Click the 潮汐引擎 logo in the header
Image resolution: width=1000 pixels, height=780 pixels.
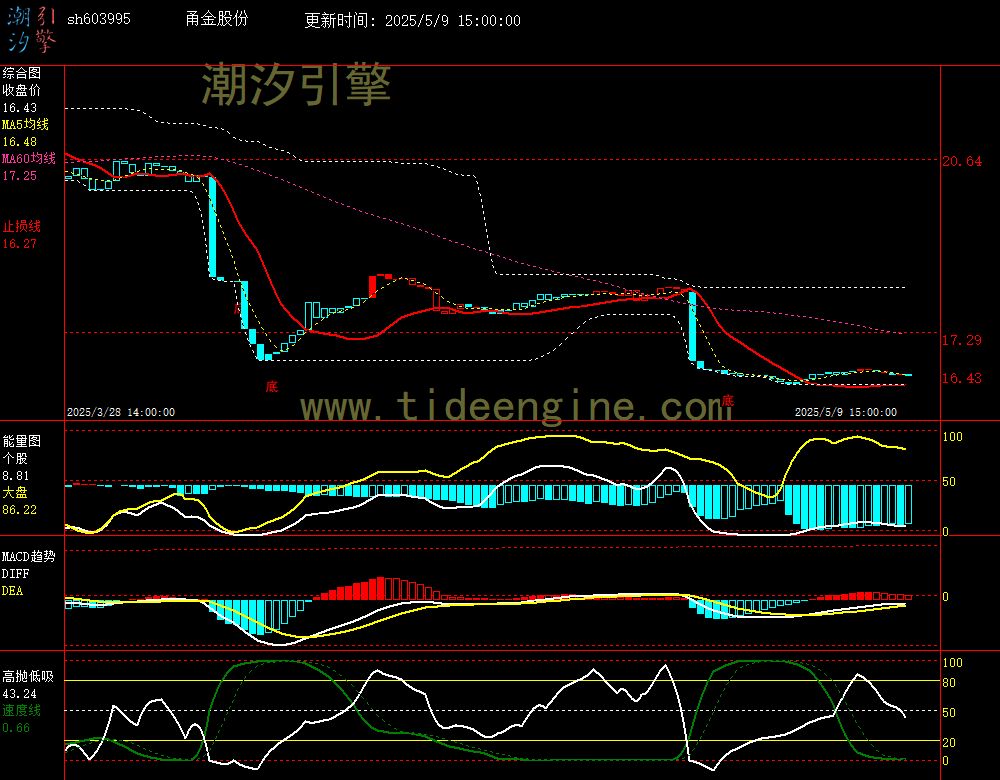(31, 29)
